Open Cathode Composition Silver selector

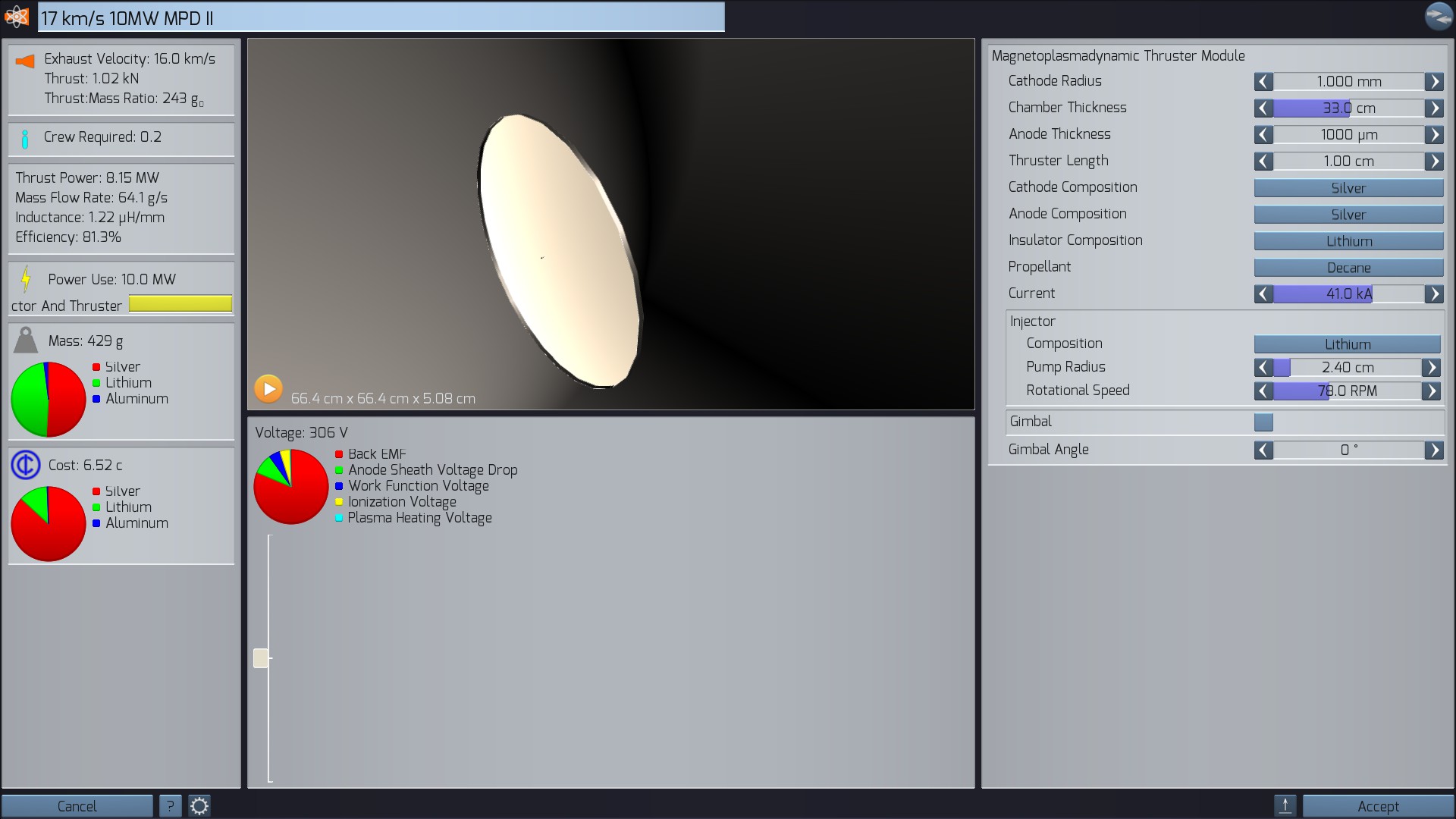[1348, 187]
